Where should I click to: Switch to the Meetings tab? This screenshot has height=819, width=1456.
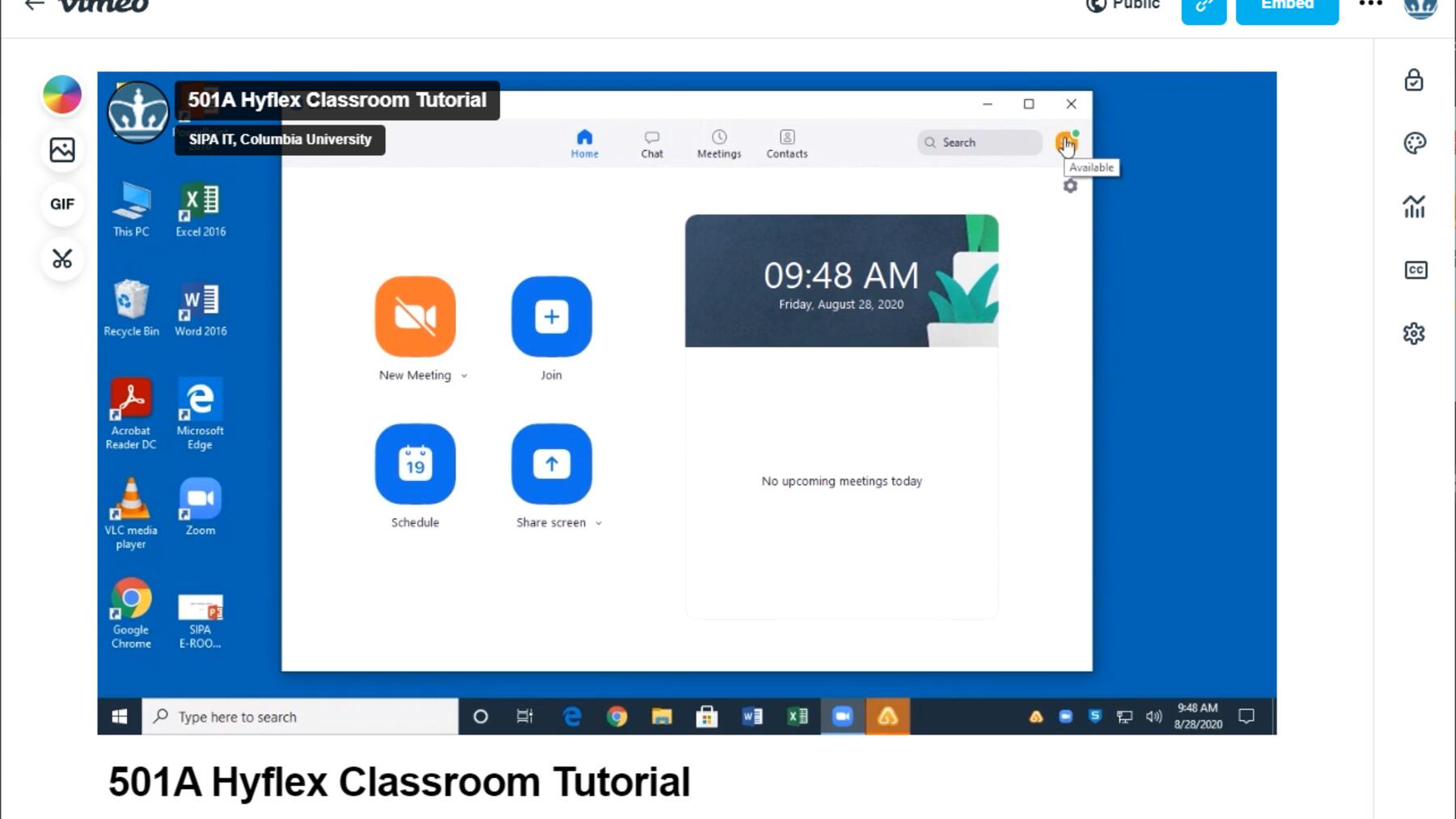pos(719,143)
